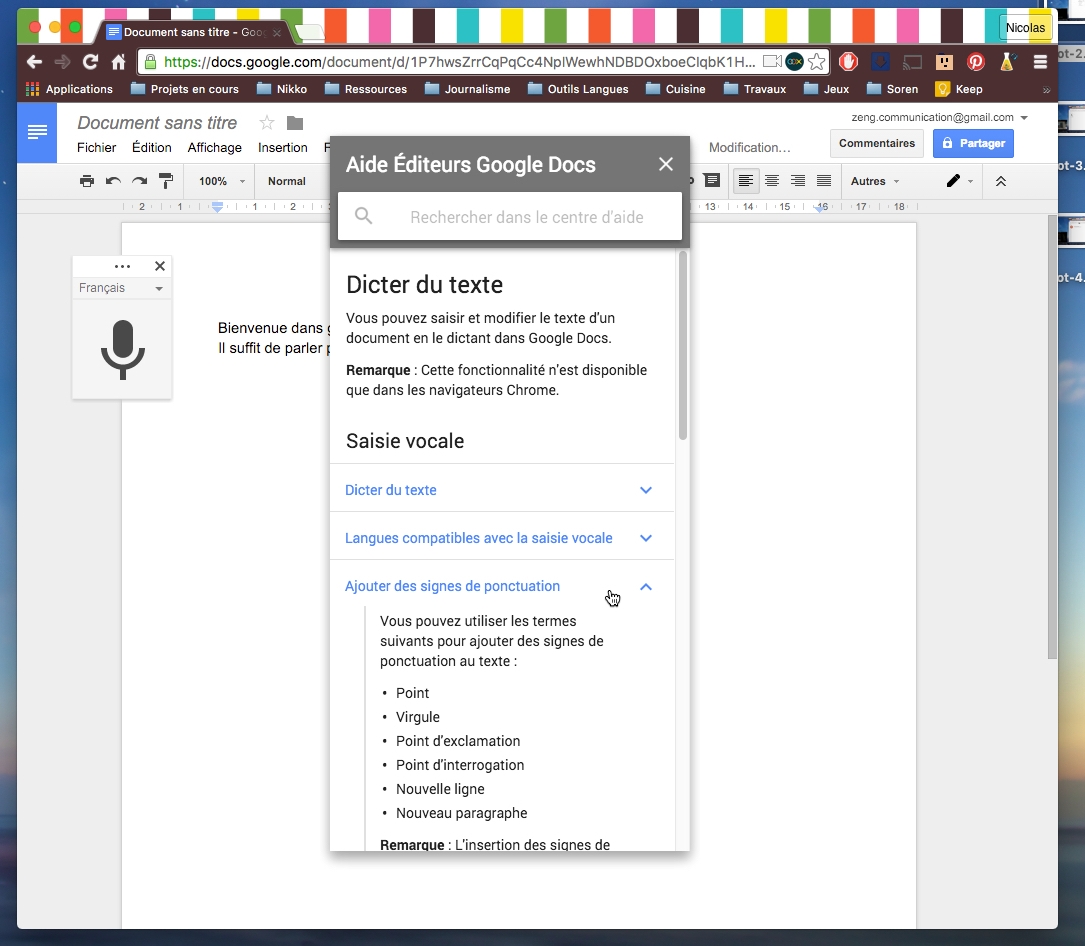
Task: Open the pencil editing mode menu
Action: point(959,181)
